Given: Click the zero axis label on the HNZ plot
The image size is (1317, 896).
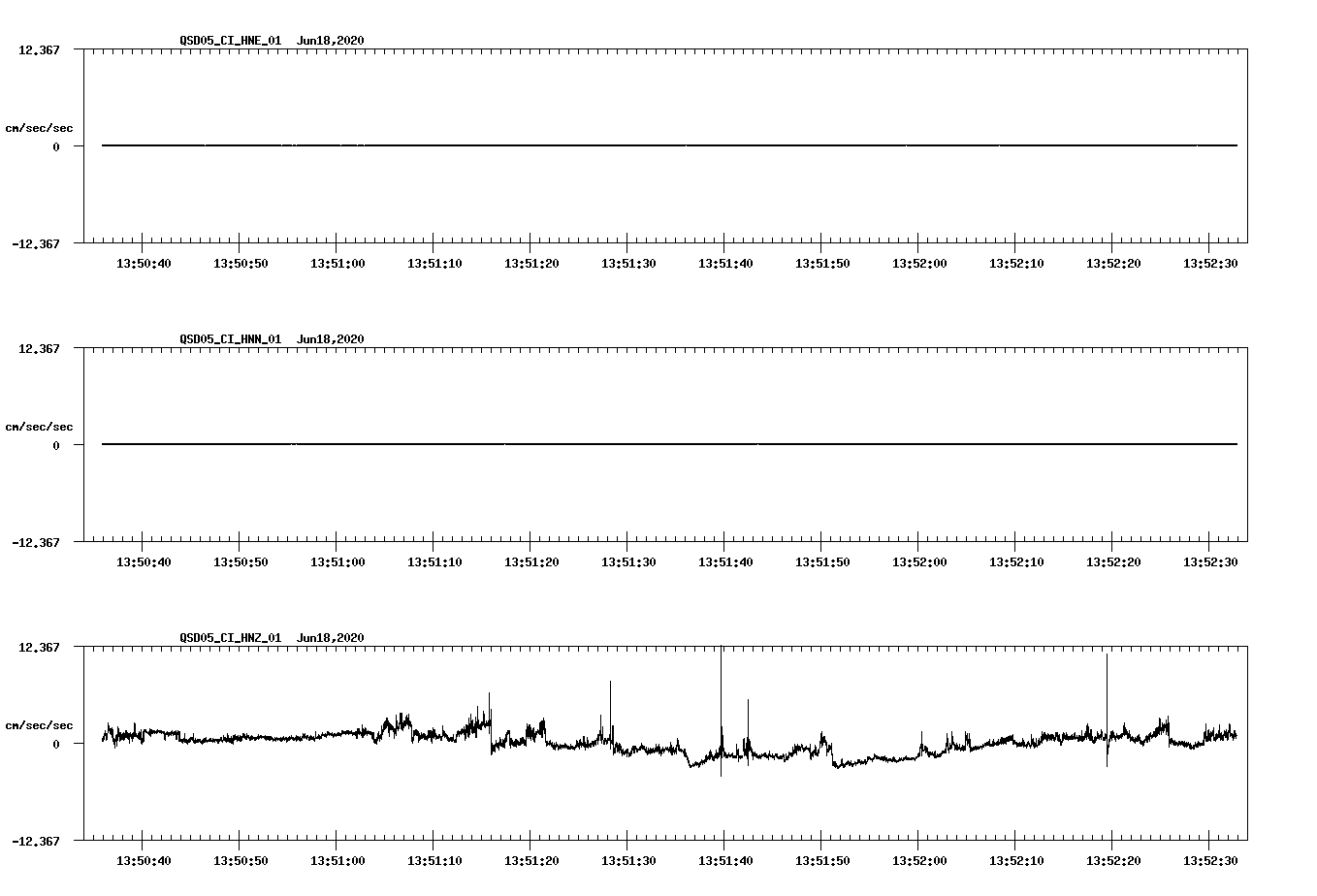Looking at the screenshot, I should [x=56, y=744].
